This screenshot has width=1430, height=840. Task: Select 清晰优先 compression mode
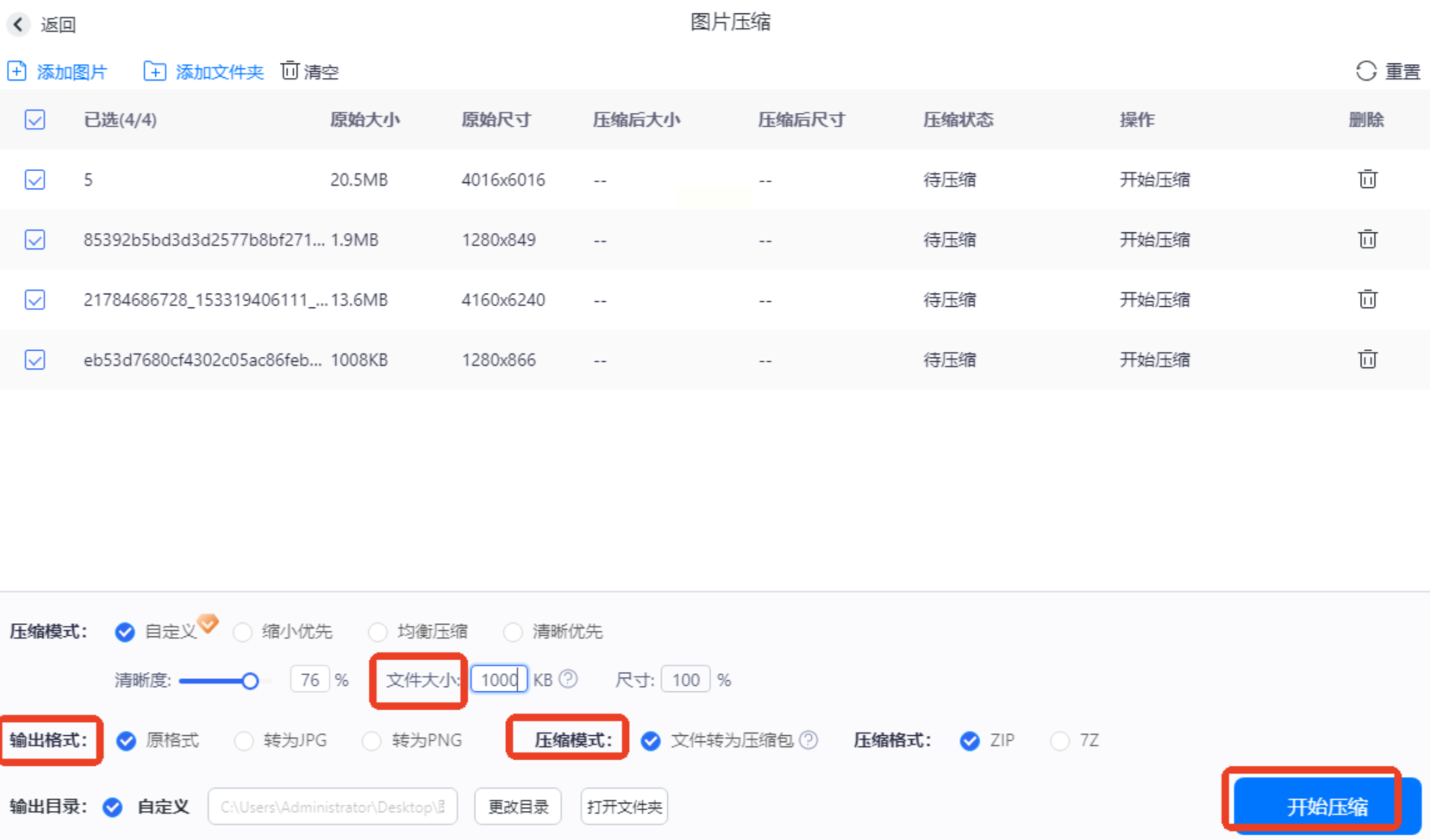point(513,632)
